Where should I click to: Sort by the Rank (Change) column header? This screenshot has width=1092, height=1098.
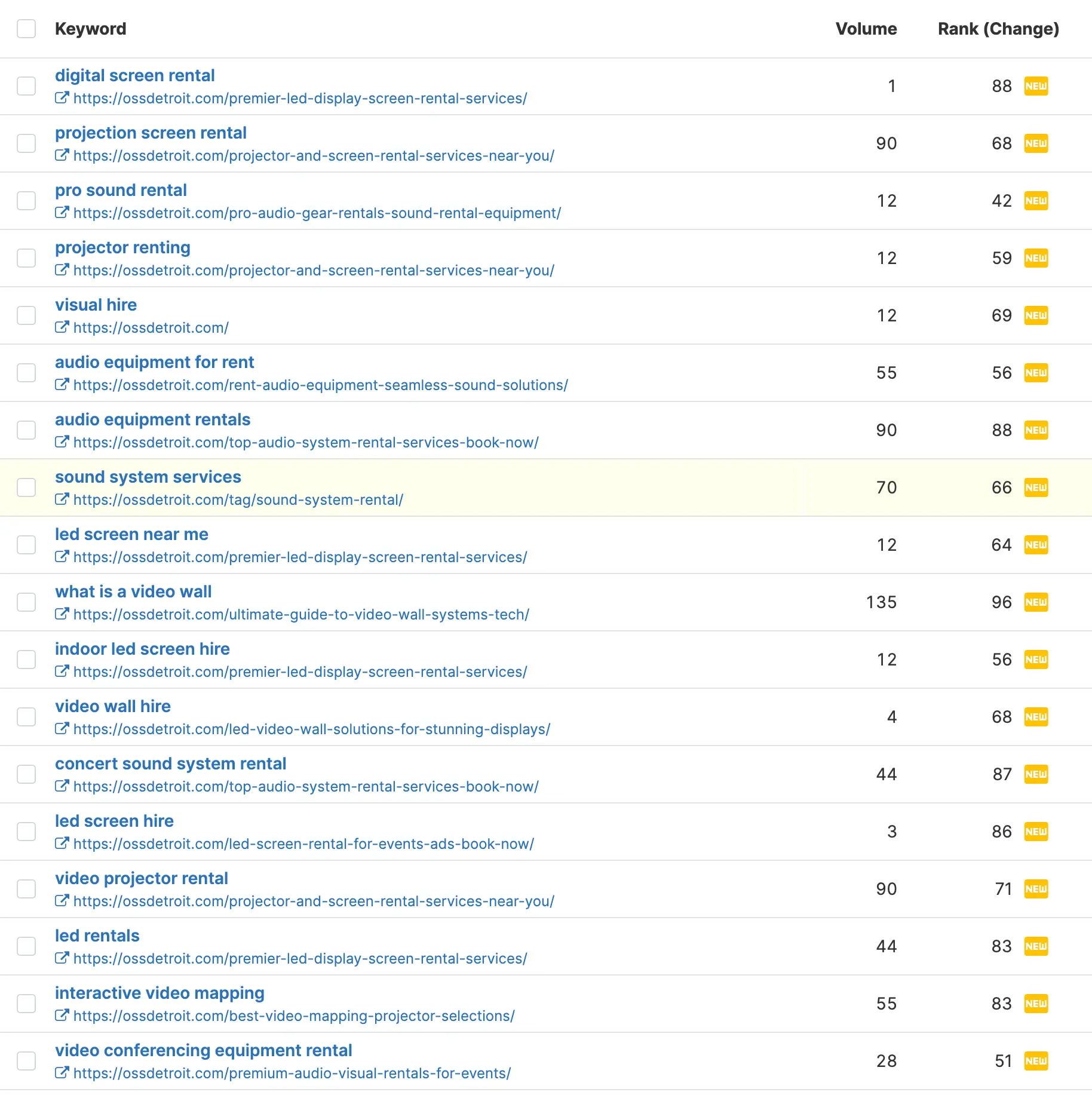click(998, 29)
